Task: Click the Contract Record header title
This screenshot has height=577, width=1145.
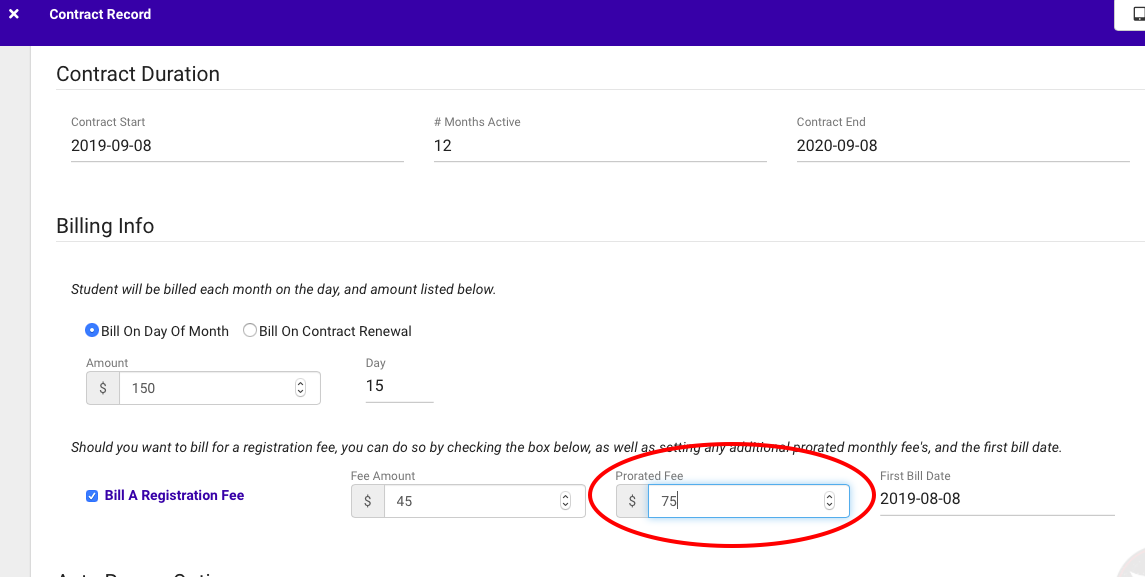Action: [100, 15]
